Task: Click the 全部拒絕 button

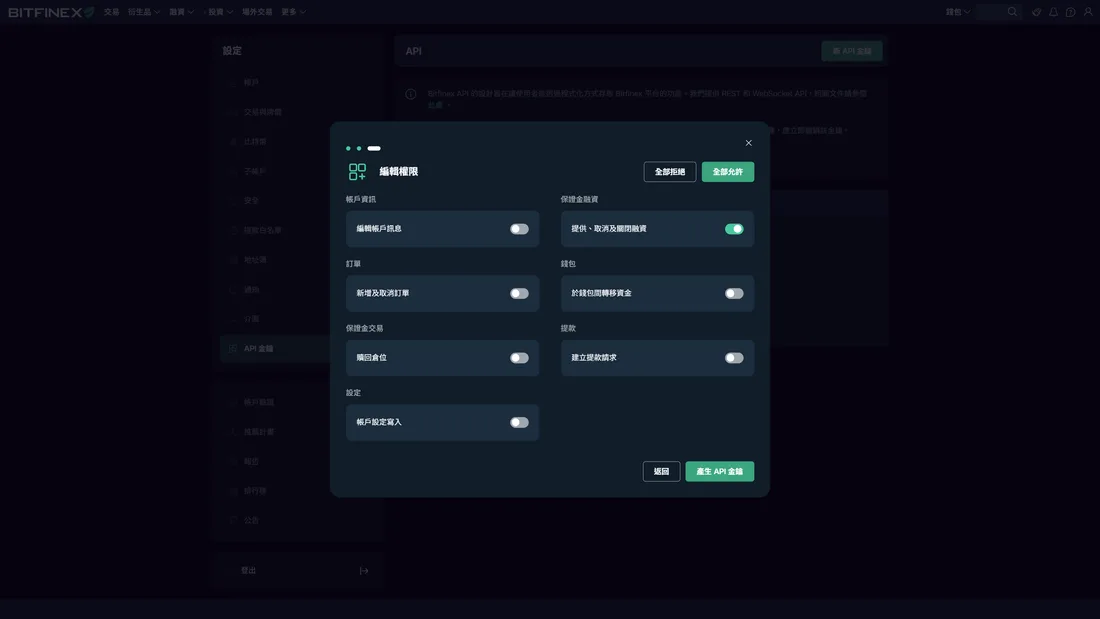Action: pyautogui.click(x=669, y=172)
